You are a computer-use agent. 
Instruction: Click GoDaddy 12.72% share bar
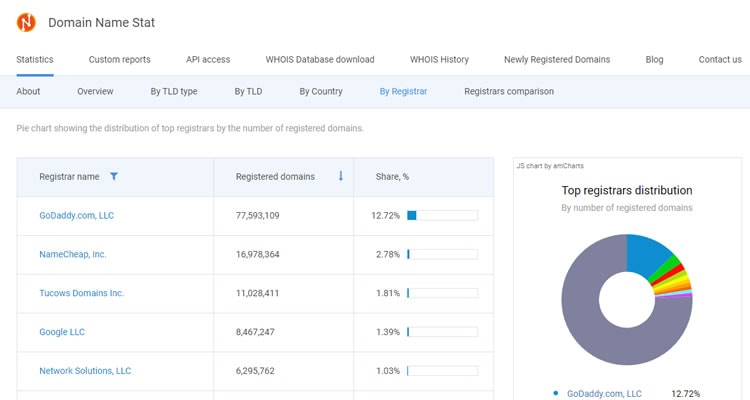442,215
